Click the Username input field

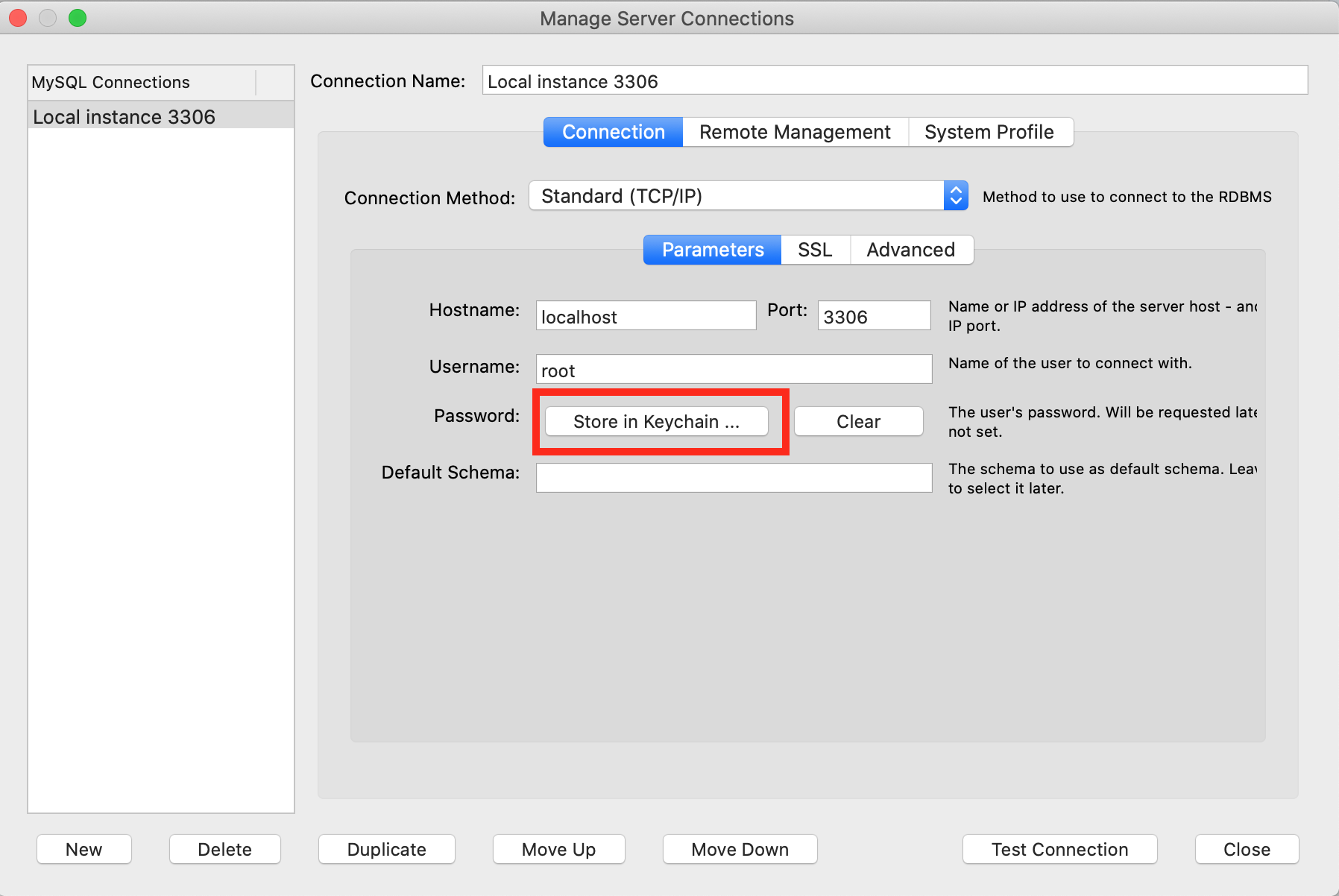734,370
